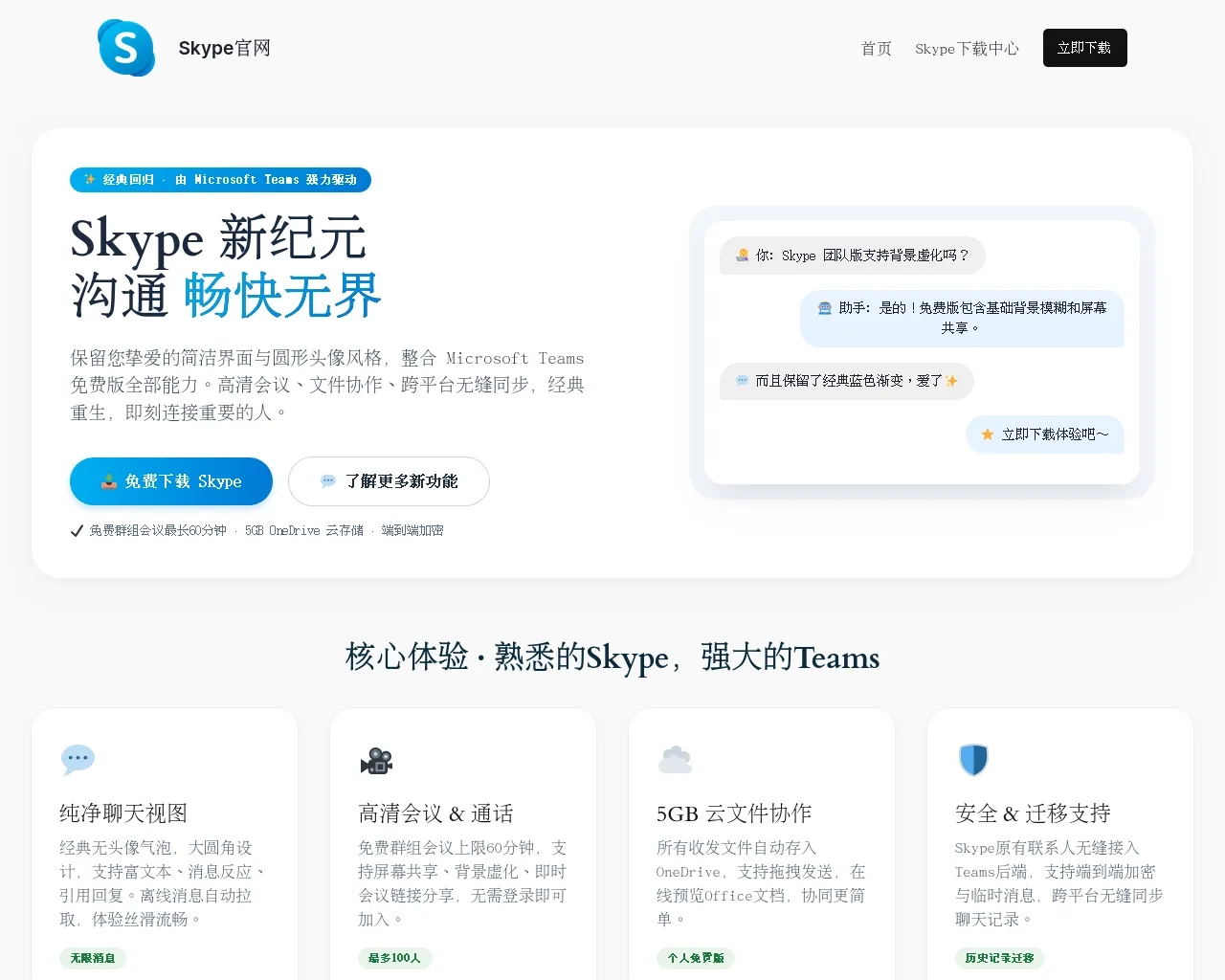This screenshot has width=1225, height=980.
Task: Click the sparkle icon in 经典回归 badge
Action: click(89, 179)
